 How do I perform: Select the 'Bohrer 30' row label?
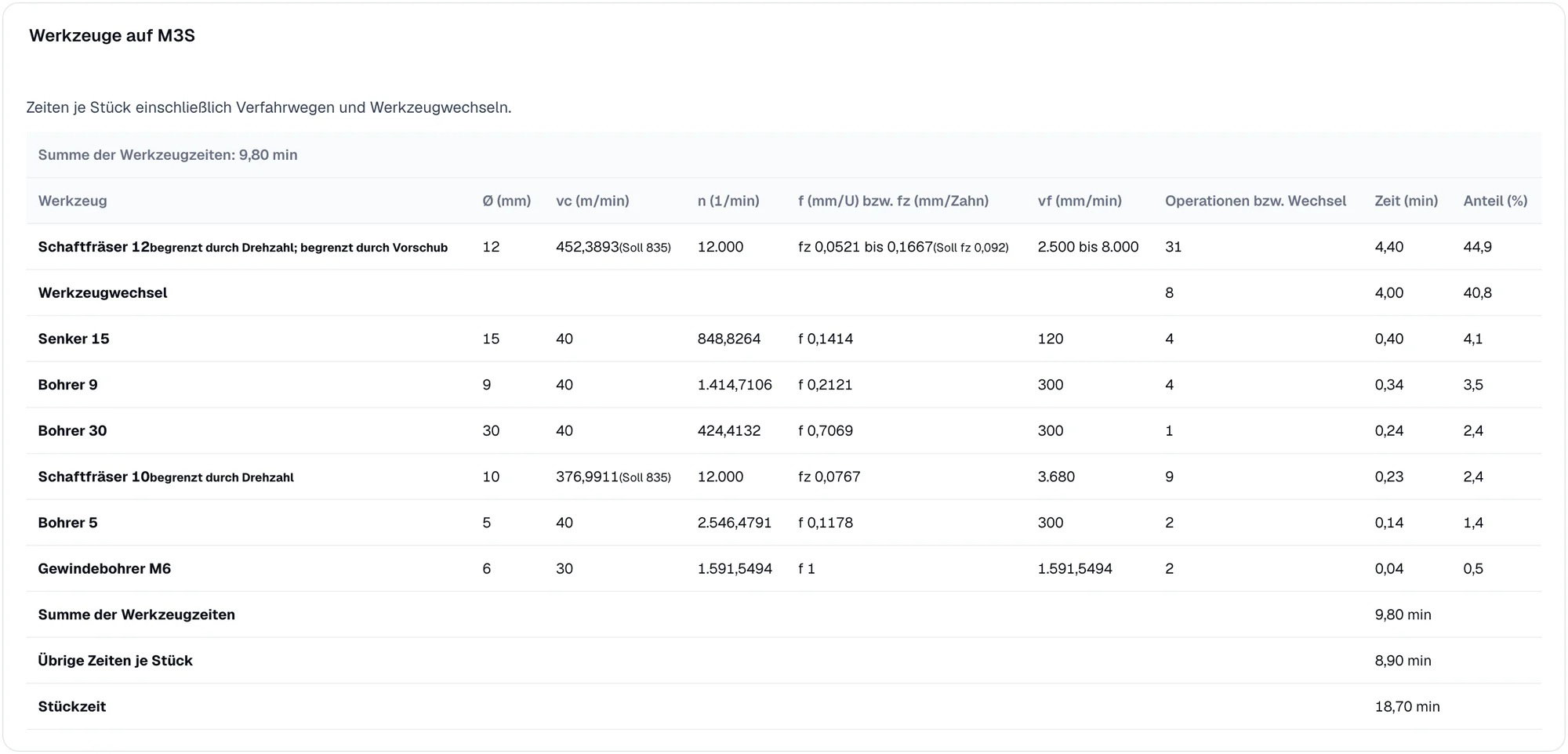point(72,431)
